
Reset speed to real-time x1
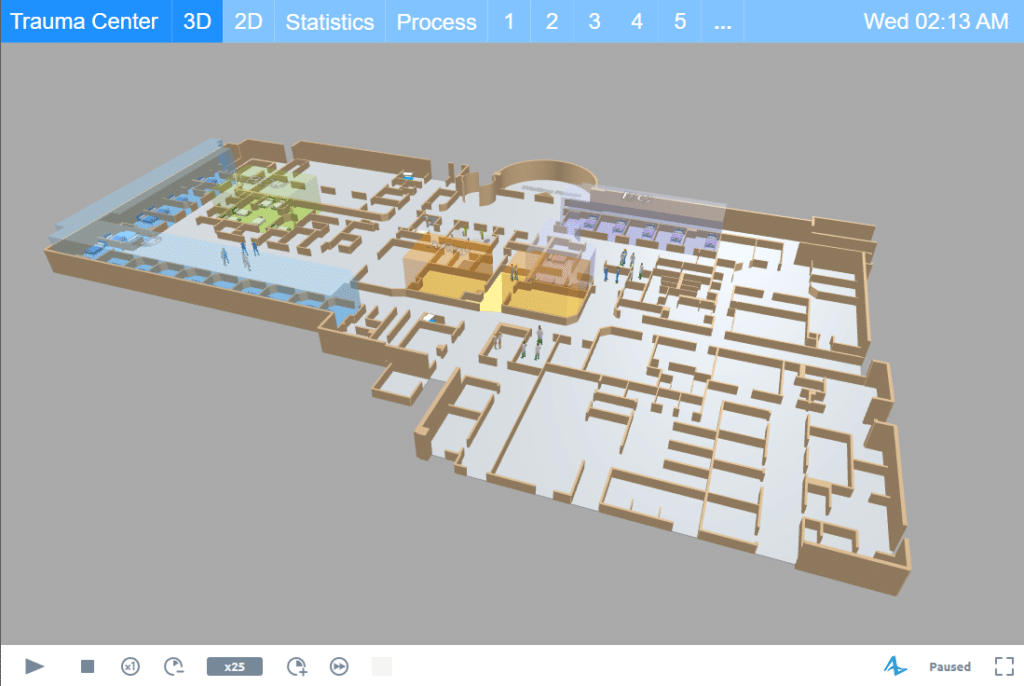(131, 666)
